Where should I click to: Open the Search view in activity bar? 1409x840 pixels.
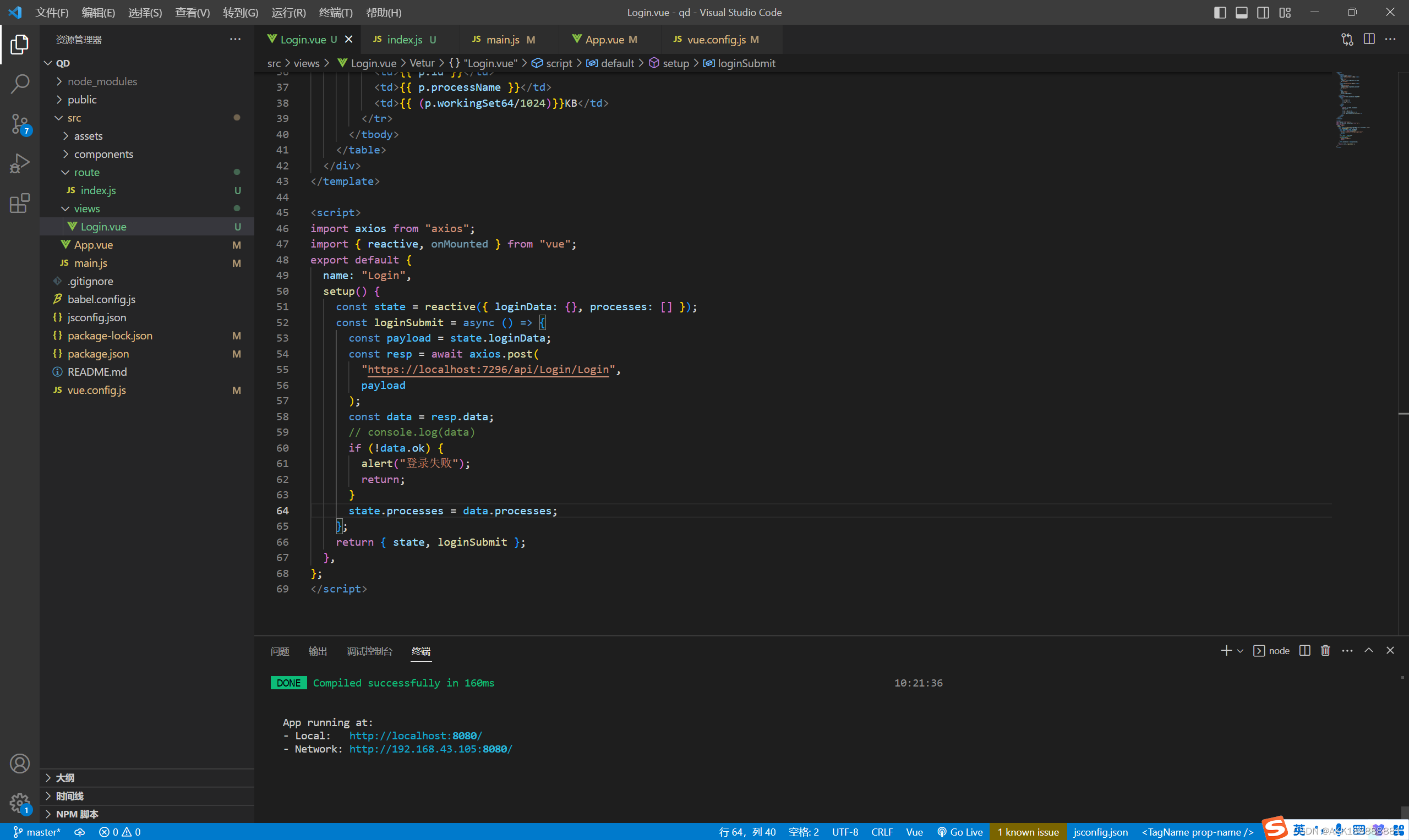(x=19, y=84)
